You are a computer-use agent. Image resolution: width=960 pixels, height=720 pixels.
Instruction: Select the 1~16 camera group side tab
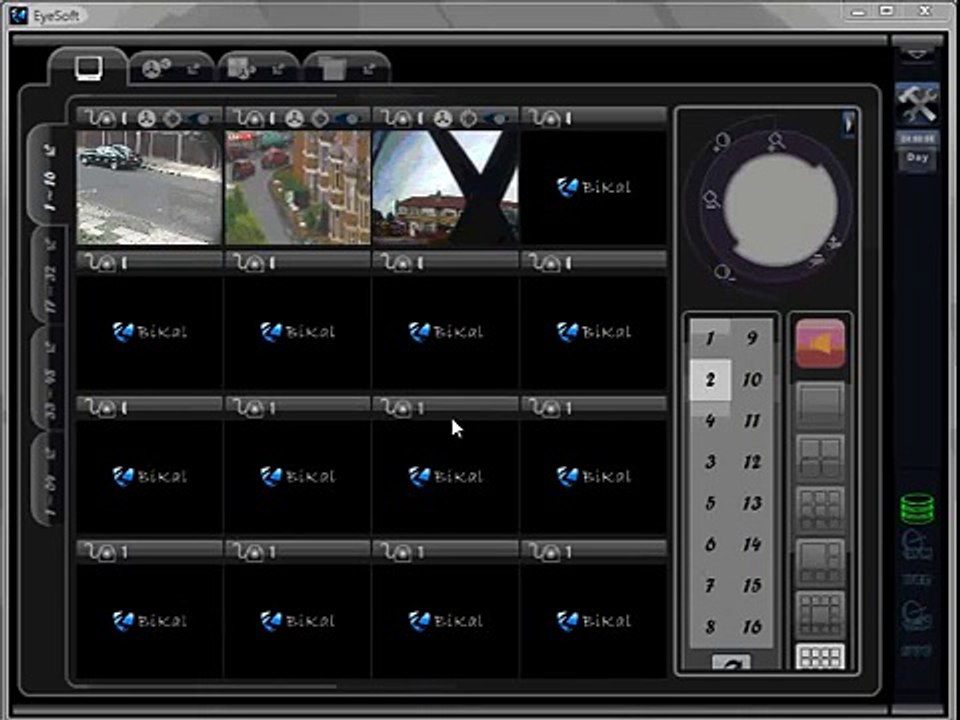[x=50, y=176]
